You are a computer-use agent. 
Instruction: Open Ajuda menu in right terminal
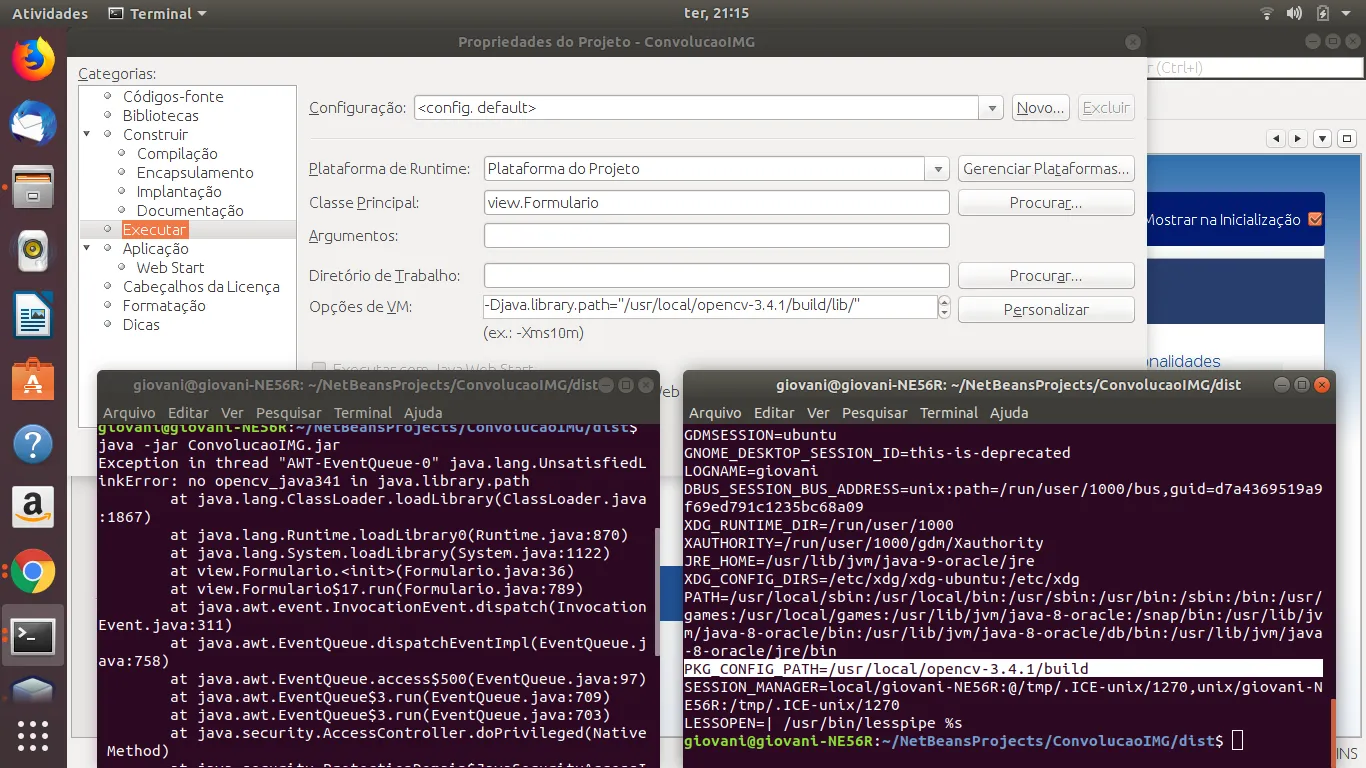pyautogui.click(x=1009, y=413)
